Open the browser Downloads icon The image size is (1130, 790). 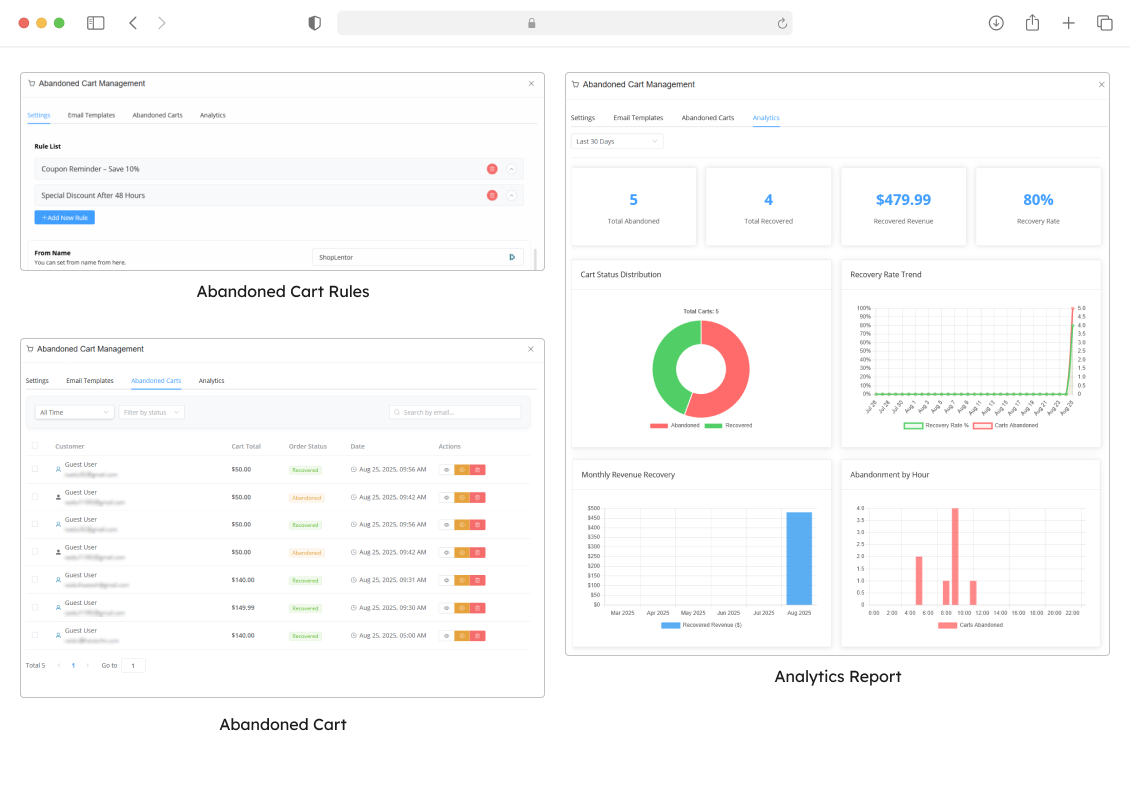point(996,23)
